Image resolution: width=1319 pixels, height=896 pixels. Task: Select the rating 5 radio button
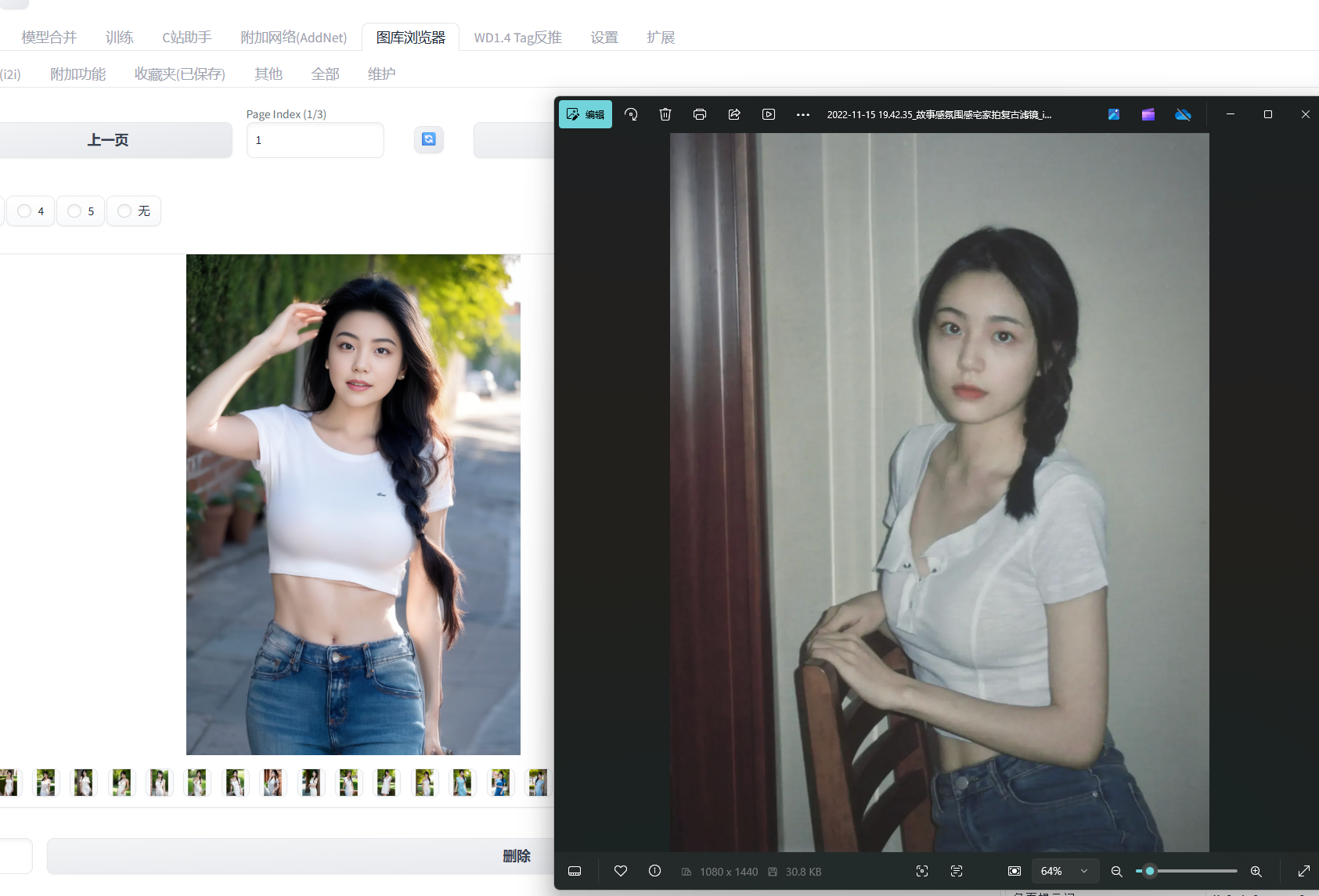(x=74, y=211)
